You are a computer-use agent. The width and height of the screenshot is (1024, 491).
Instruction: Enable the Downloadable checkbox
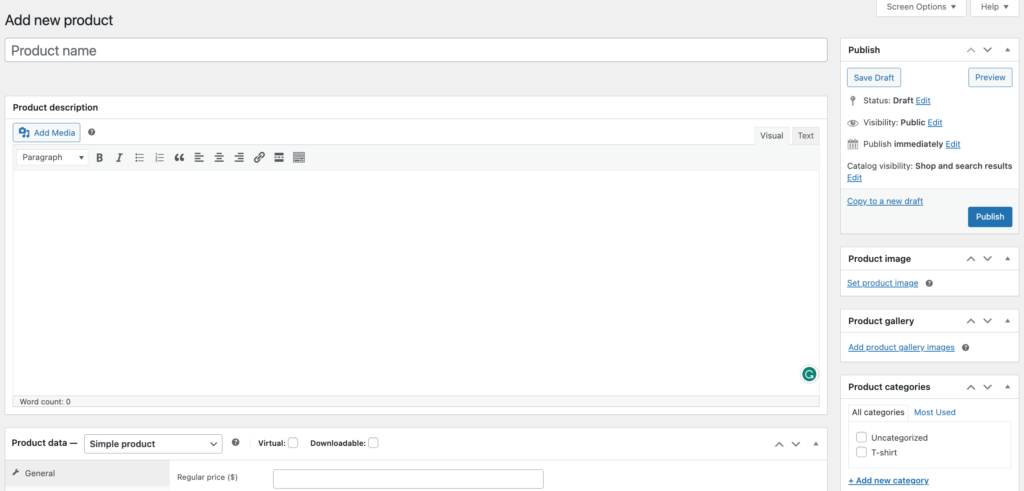coord(373,443)
